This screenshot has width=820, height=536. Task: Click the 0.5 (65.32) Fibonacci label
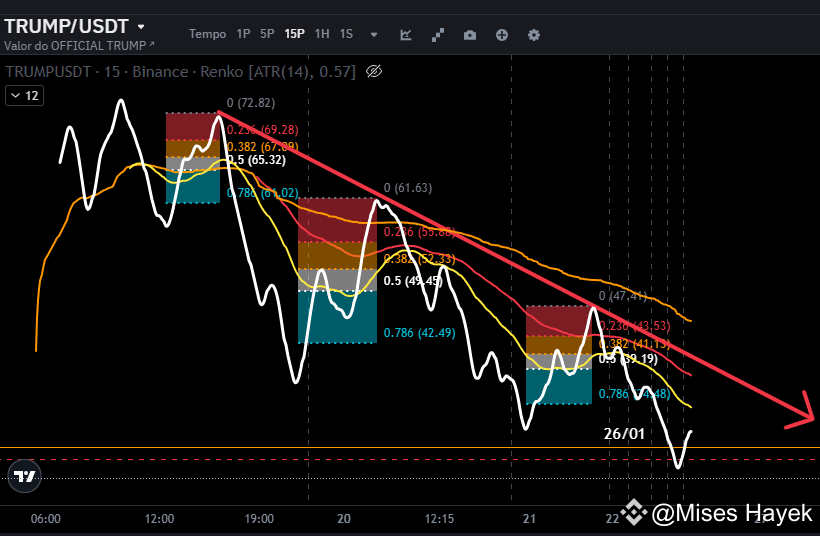point(257,160)
